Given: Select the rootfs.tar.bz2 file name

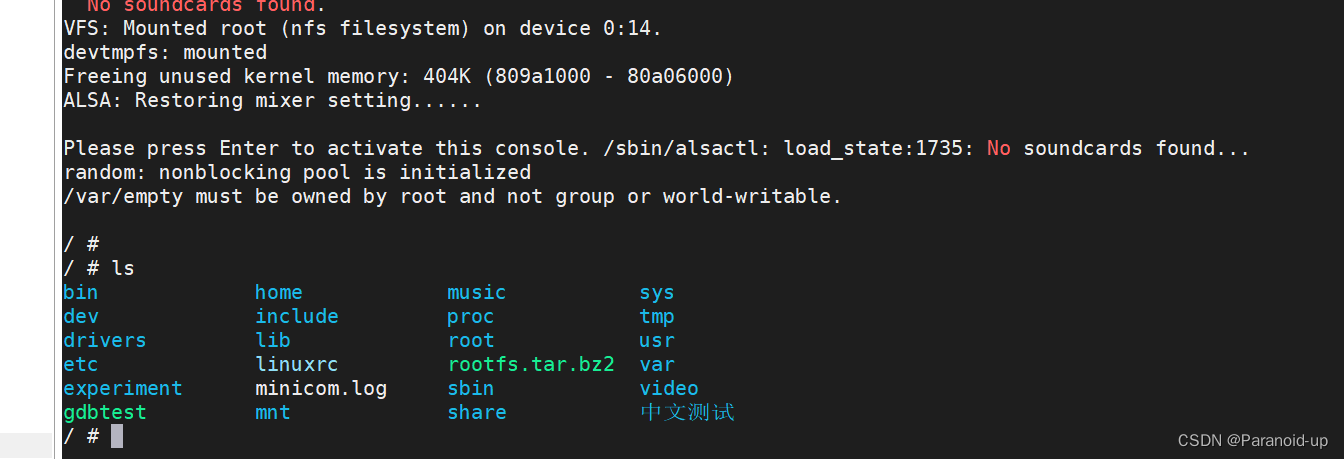Looking at the screenshot, I should [x=531, y=364].
